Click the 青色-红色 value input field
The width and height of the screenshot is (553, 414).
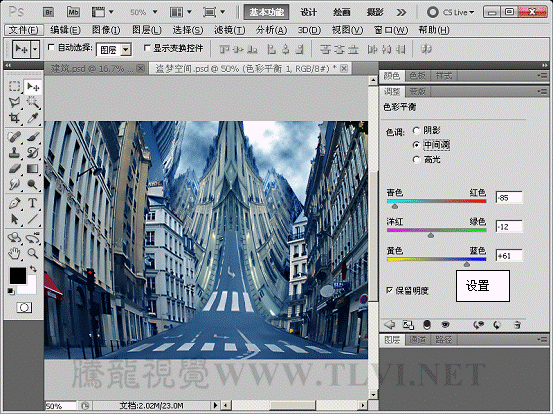click(509, 197)
